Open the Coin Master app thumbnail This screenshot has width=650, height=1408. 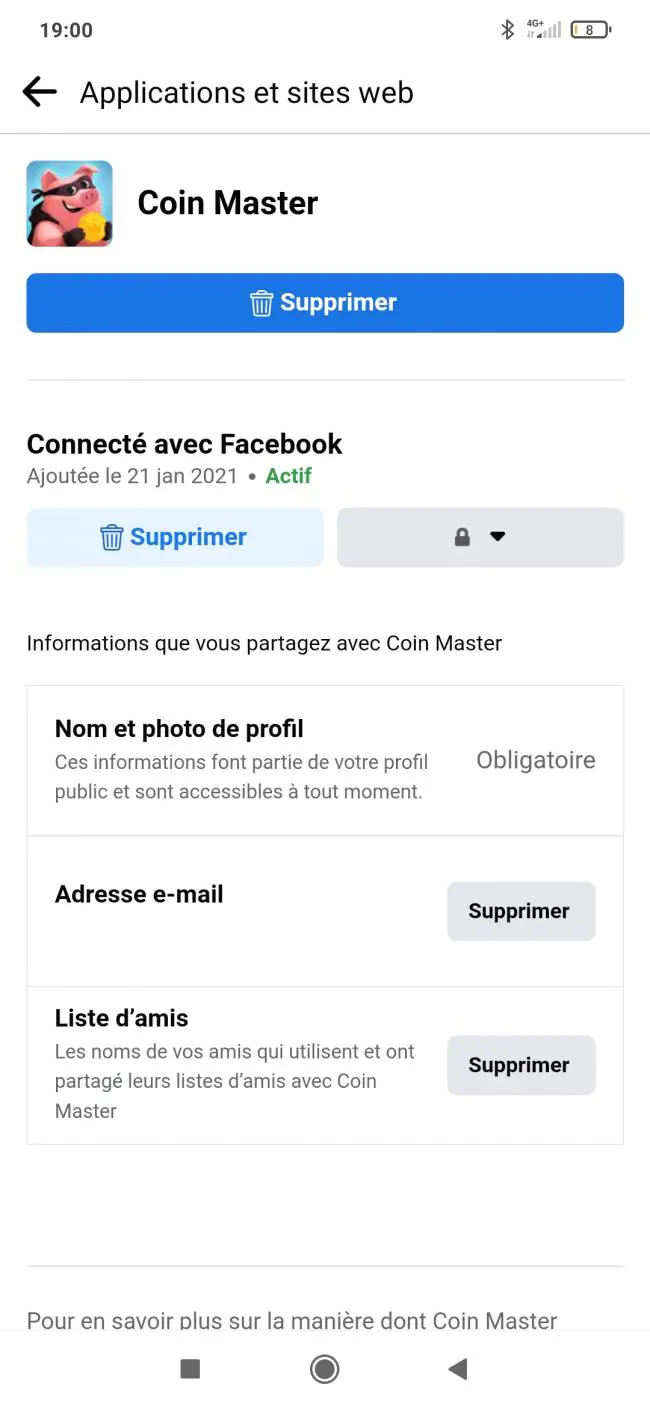(x=69, y=203)
